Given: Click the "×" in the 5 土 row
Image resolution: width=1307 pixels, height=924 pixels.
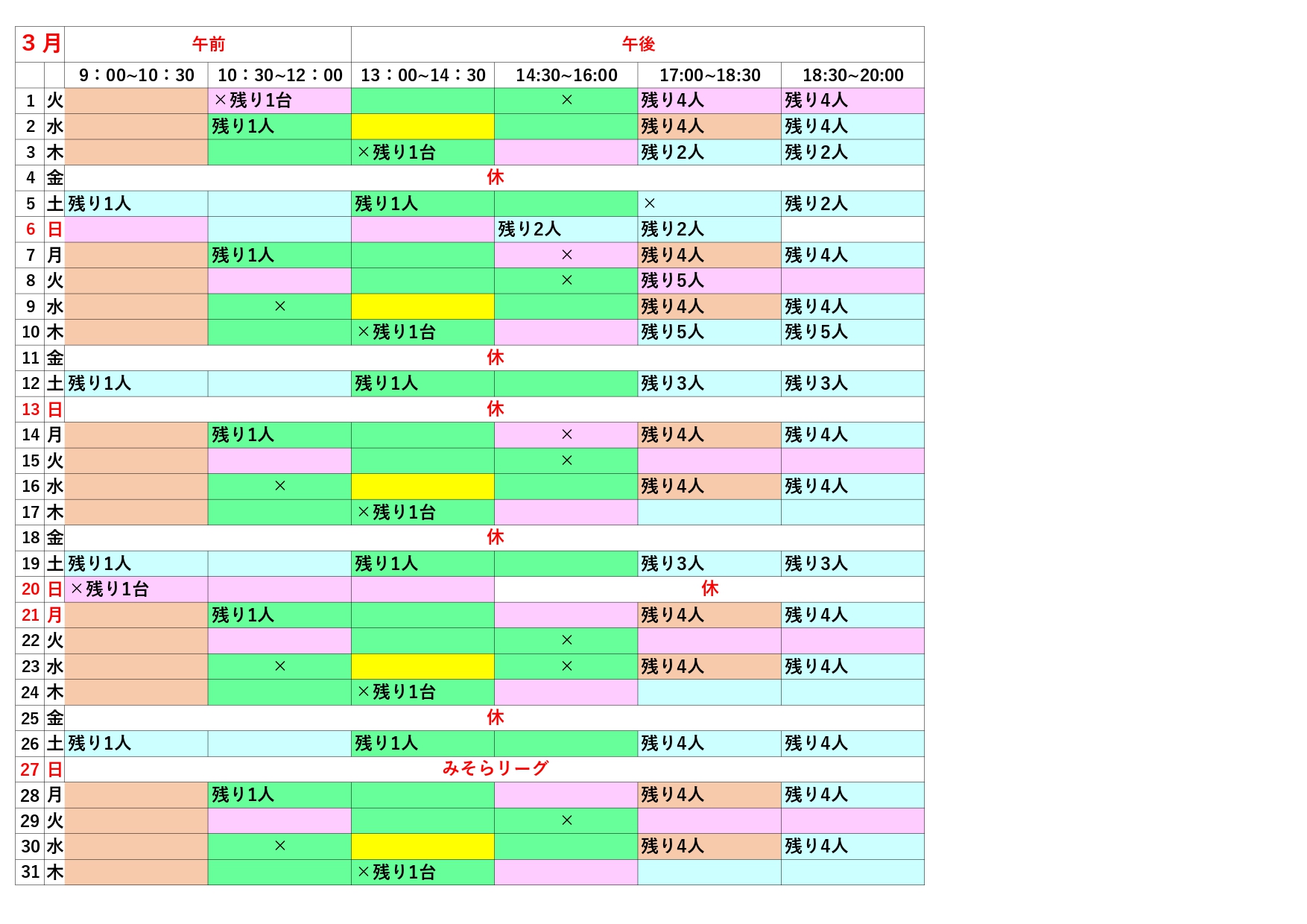Looking at the screenshot, I should pyautogui.click(x=649, y=203).
